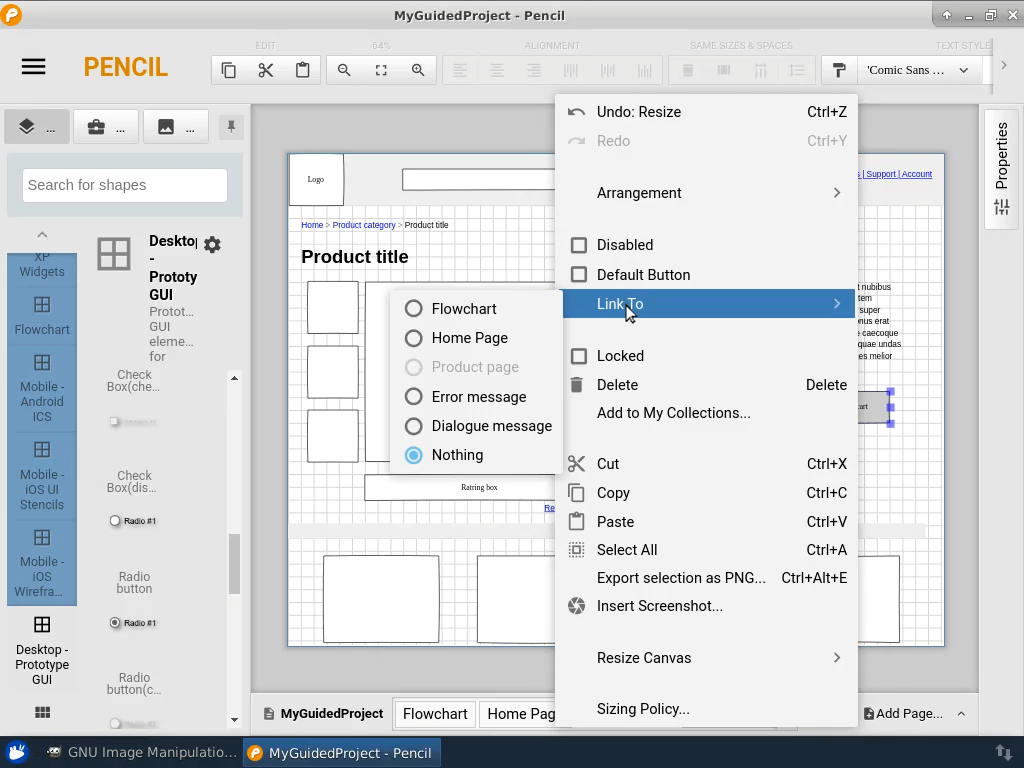This screenshot has height=768, width=1024.
Task: Click in the Search for shapes field
Action: point(125,185)
